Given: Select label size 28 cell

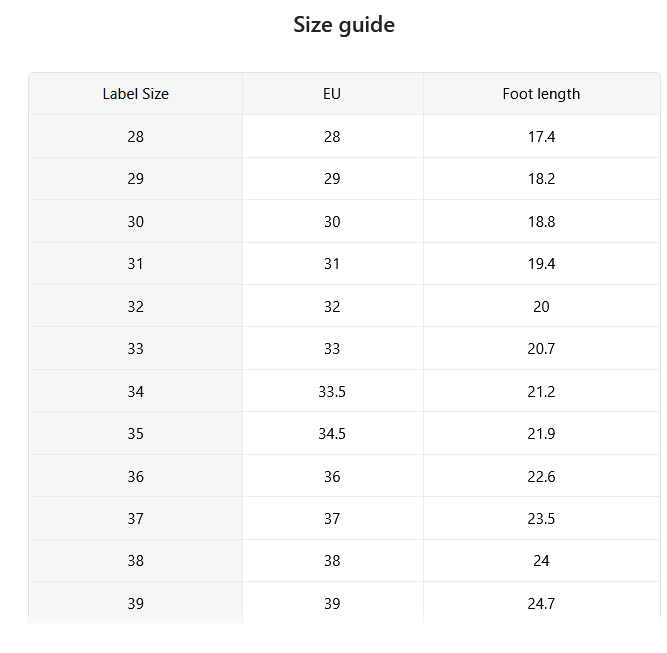Looking at the screenshot, I should click(136, 137).
